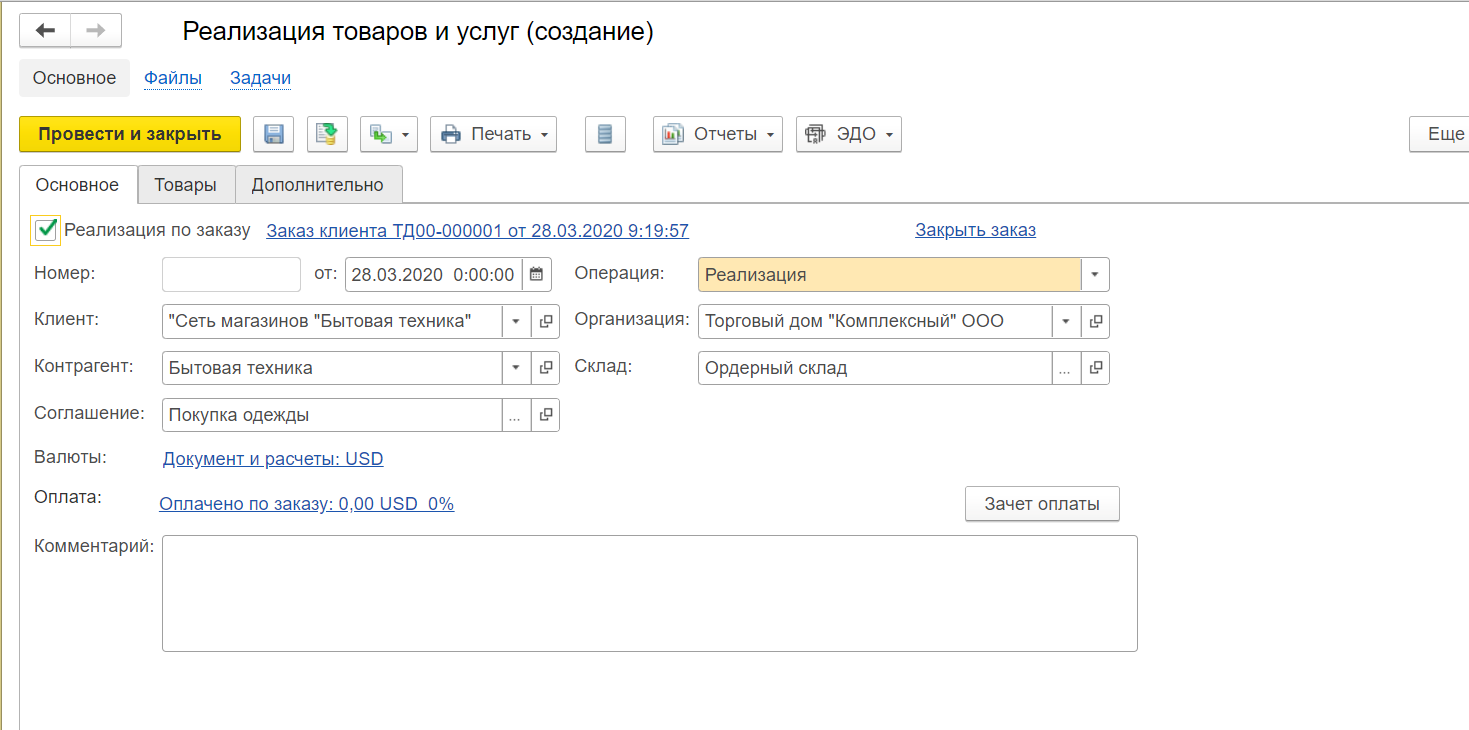Expand the Операция dropdown list

pos(1095,274)
